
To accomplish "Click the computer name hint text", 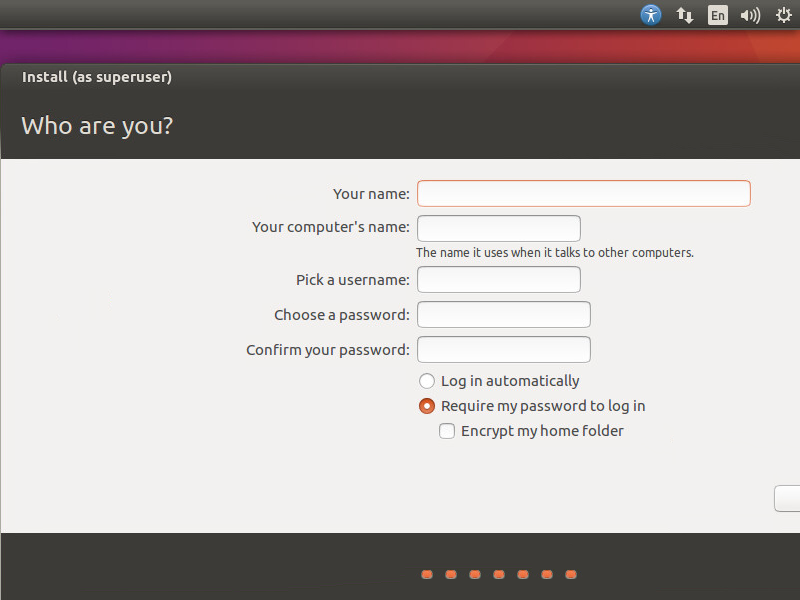I will pos(554,253).
